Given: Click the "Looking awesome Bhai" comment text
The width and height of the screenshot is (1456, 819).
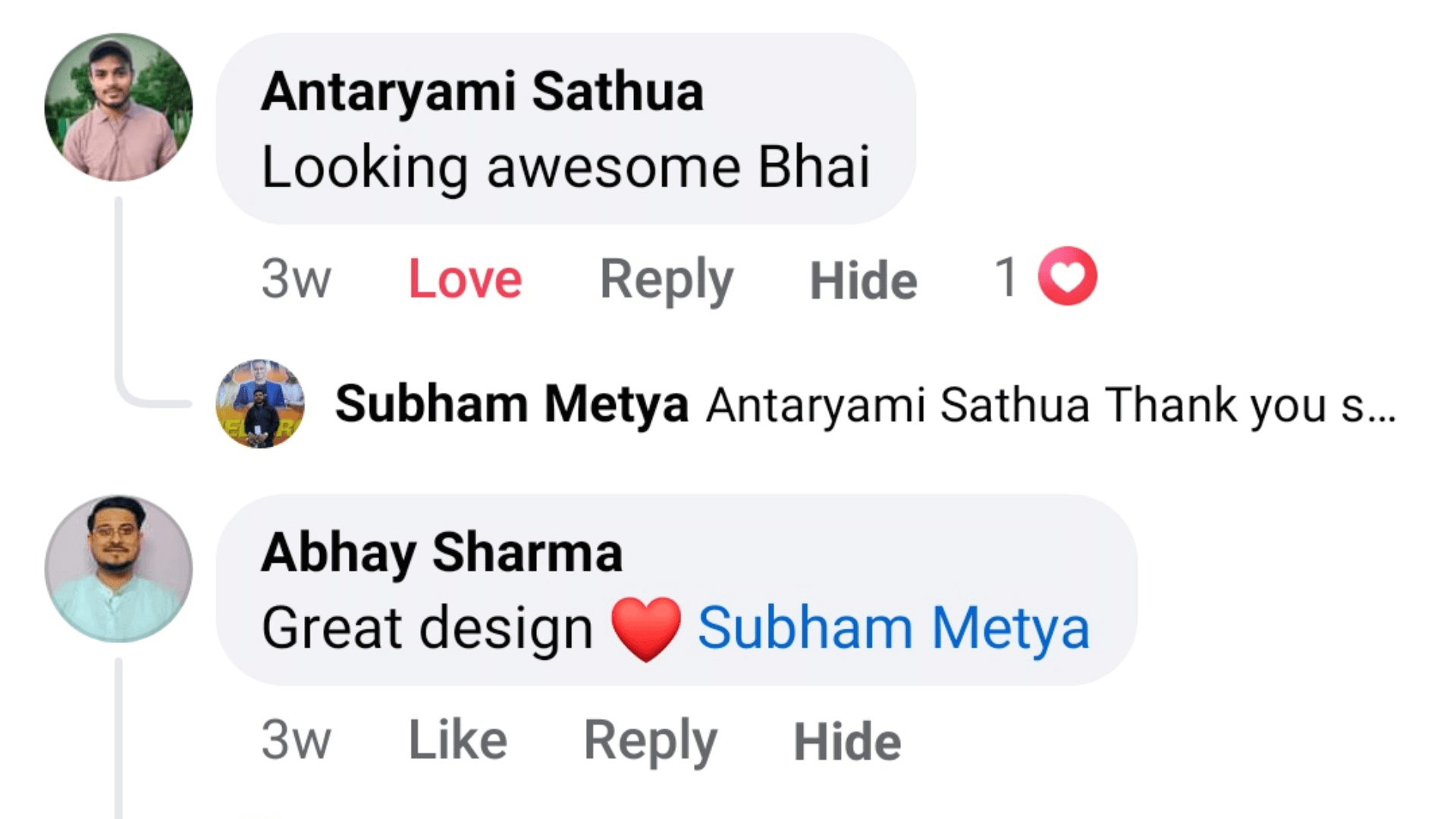Looking at the screenshot, I should (x=565, y=167).
